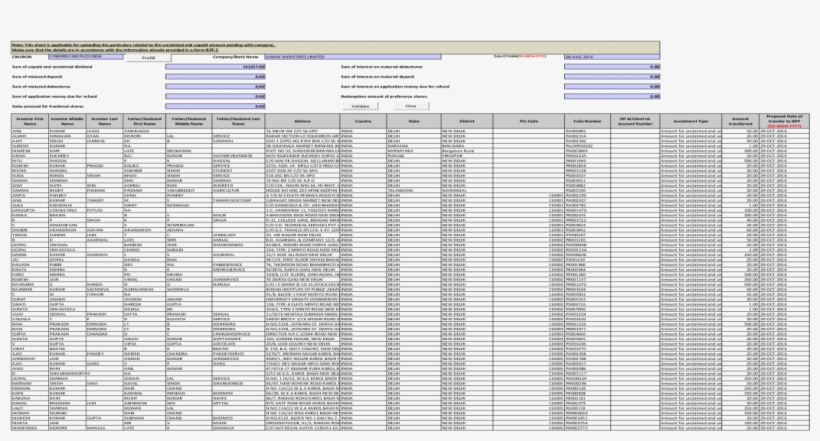Click the Prefill button
The image size is (820, 441).
[x=149, y=58]
